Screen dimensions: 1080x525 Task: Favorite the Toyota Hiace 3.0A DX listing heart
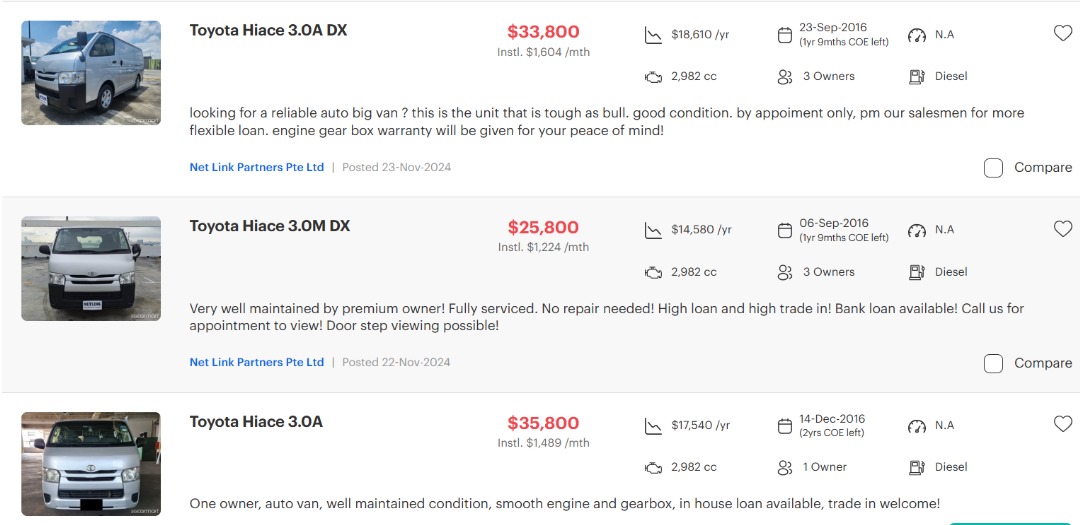click(x=1063, y=33)
